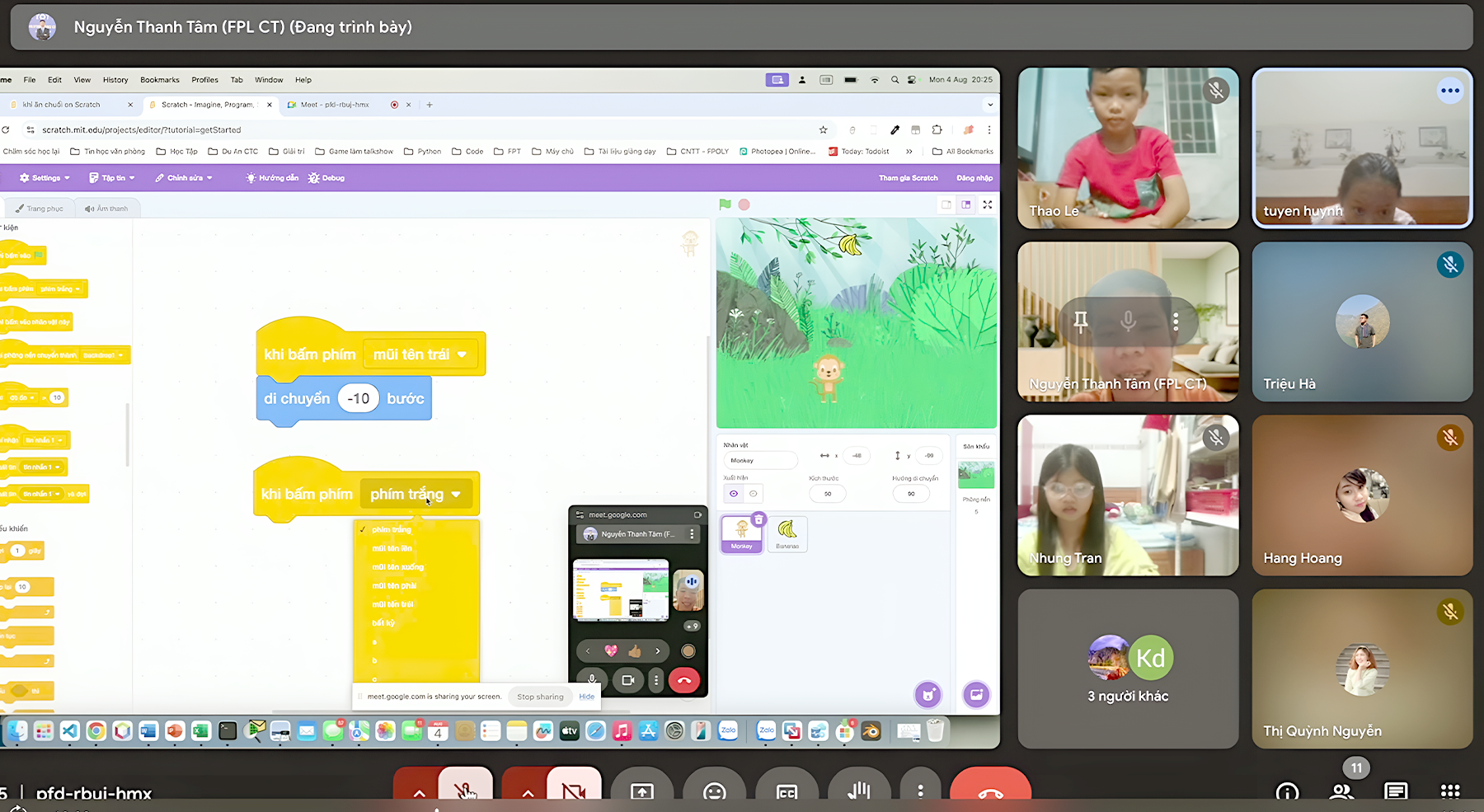
Task: Show sprite using the eye visibility button
Action: click(733, 494)
